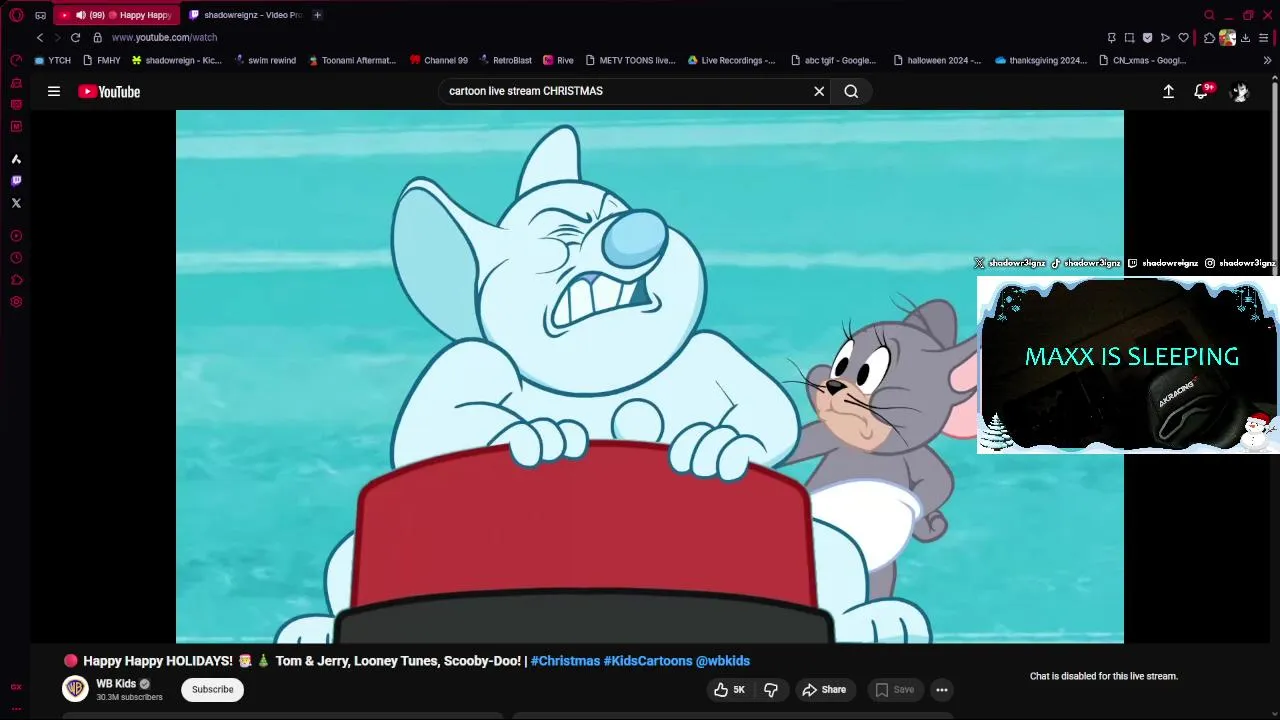Open the Toonami Aftermath bookmark
1280x720 pixels.
click(352, 60)
